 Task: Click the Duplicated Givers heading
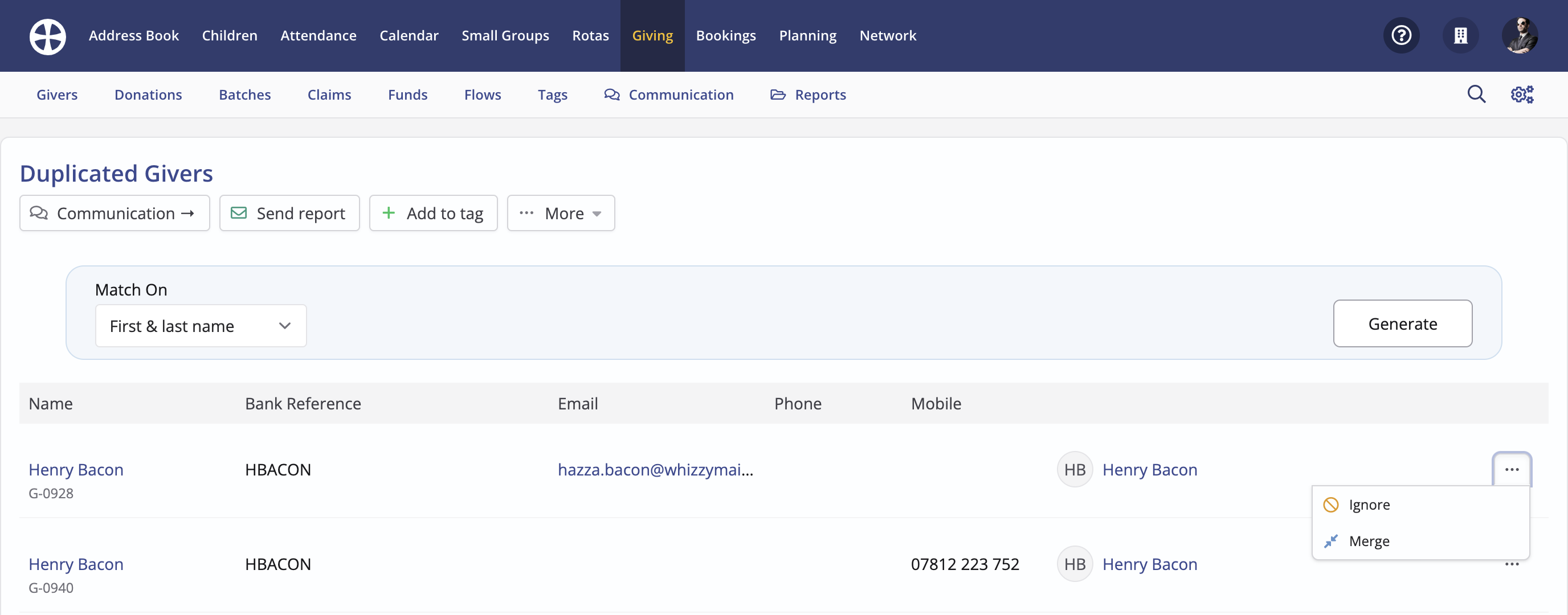click(x=116, y=173)
